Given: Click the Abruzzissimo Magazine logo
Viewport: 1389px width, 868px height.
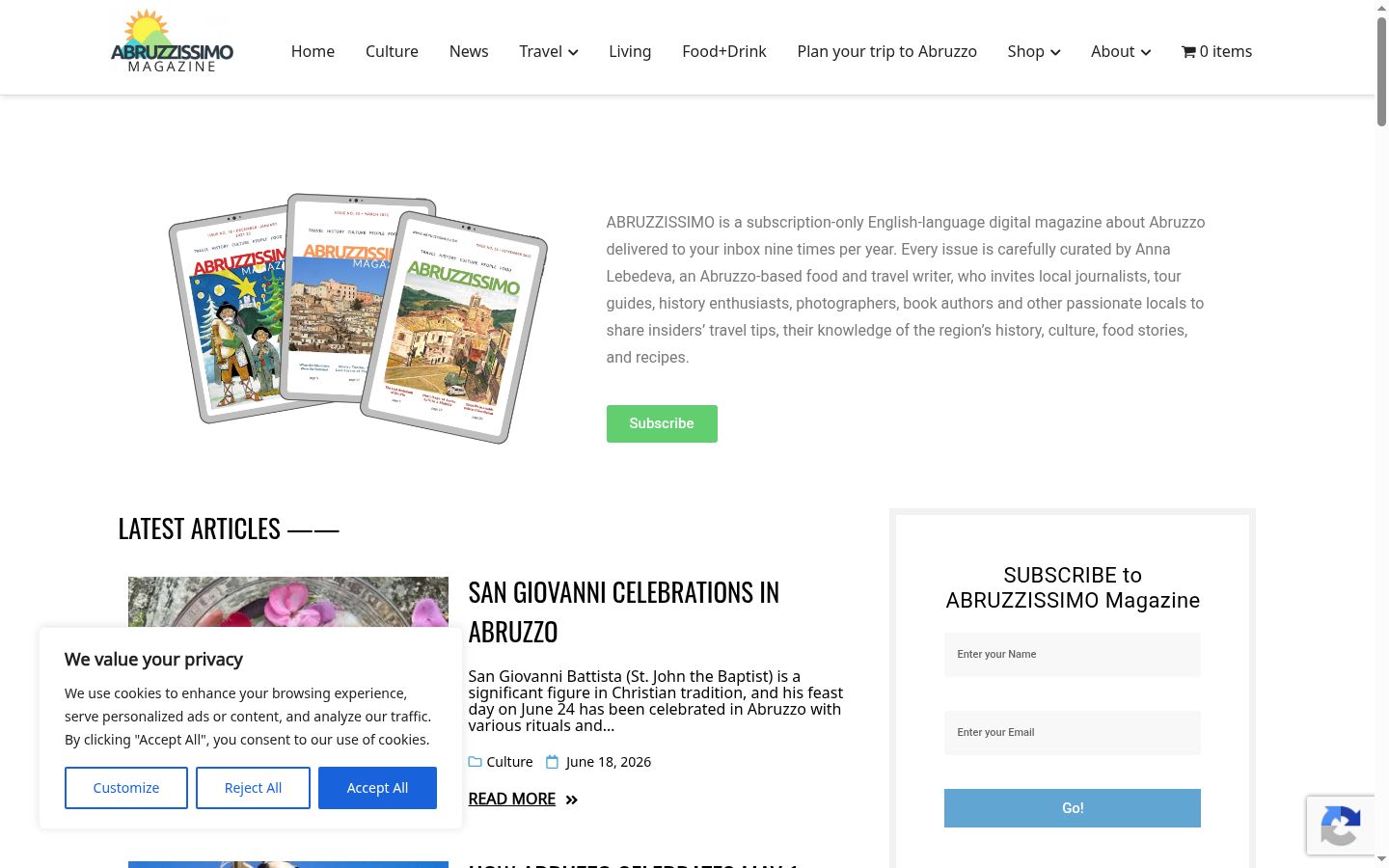Looking at the screenshot, I should point(172,42).
